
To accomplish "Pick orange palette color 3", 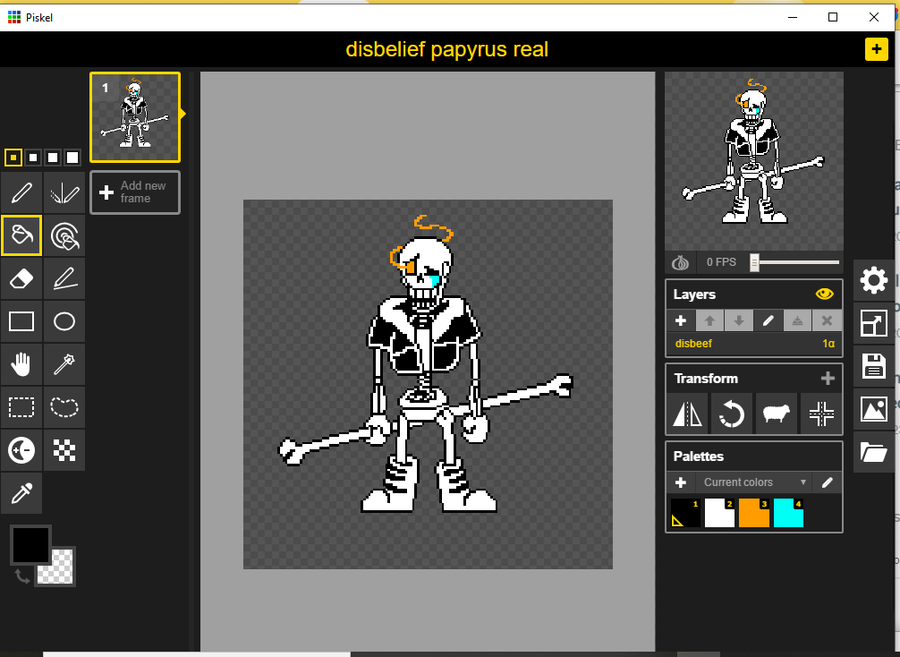I will pyautogui.click(x=754, y=512).
